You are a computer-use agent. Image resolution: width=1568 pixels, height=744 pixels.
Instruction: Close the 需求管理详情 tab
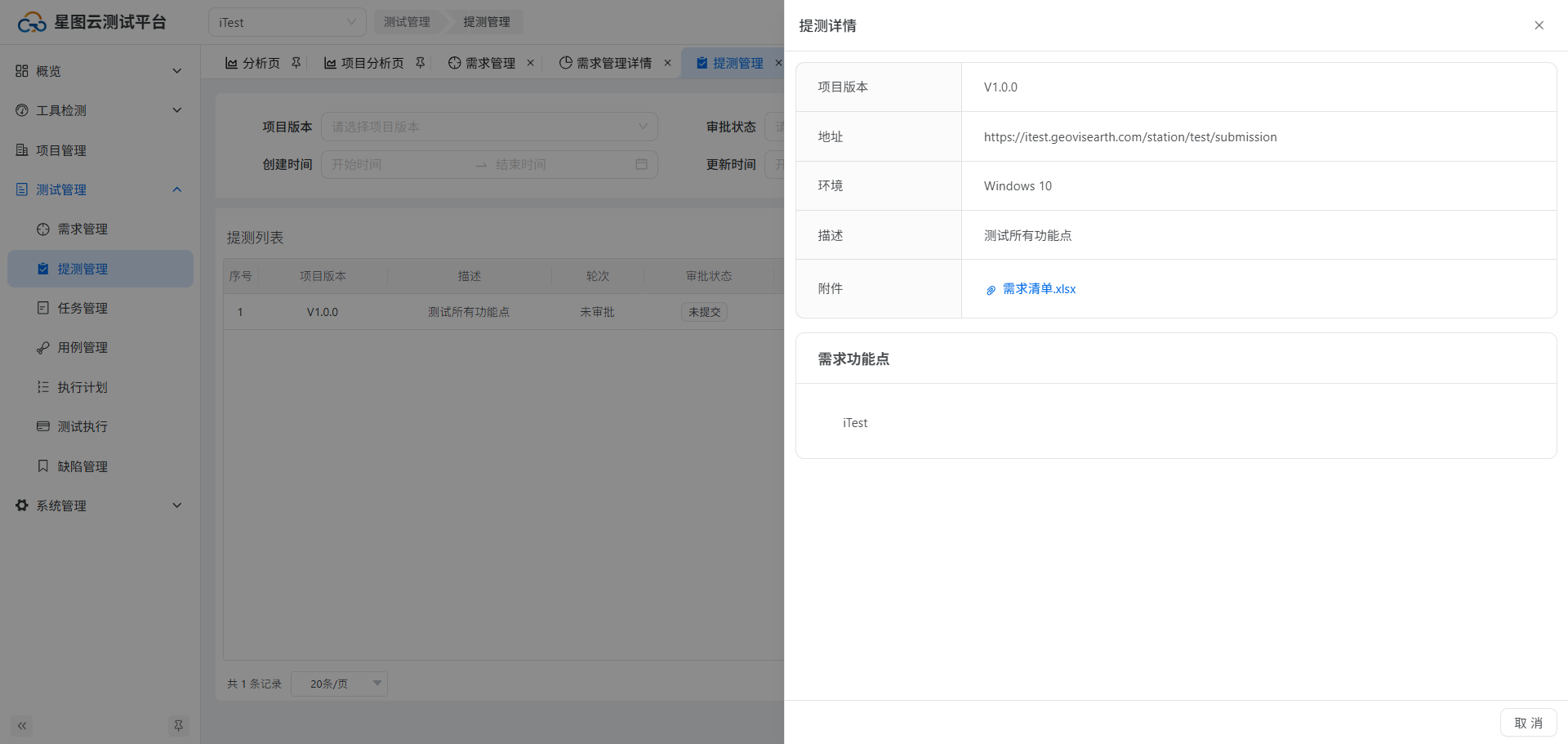click(x=667, y=63)
